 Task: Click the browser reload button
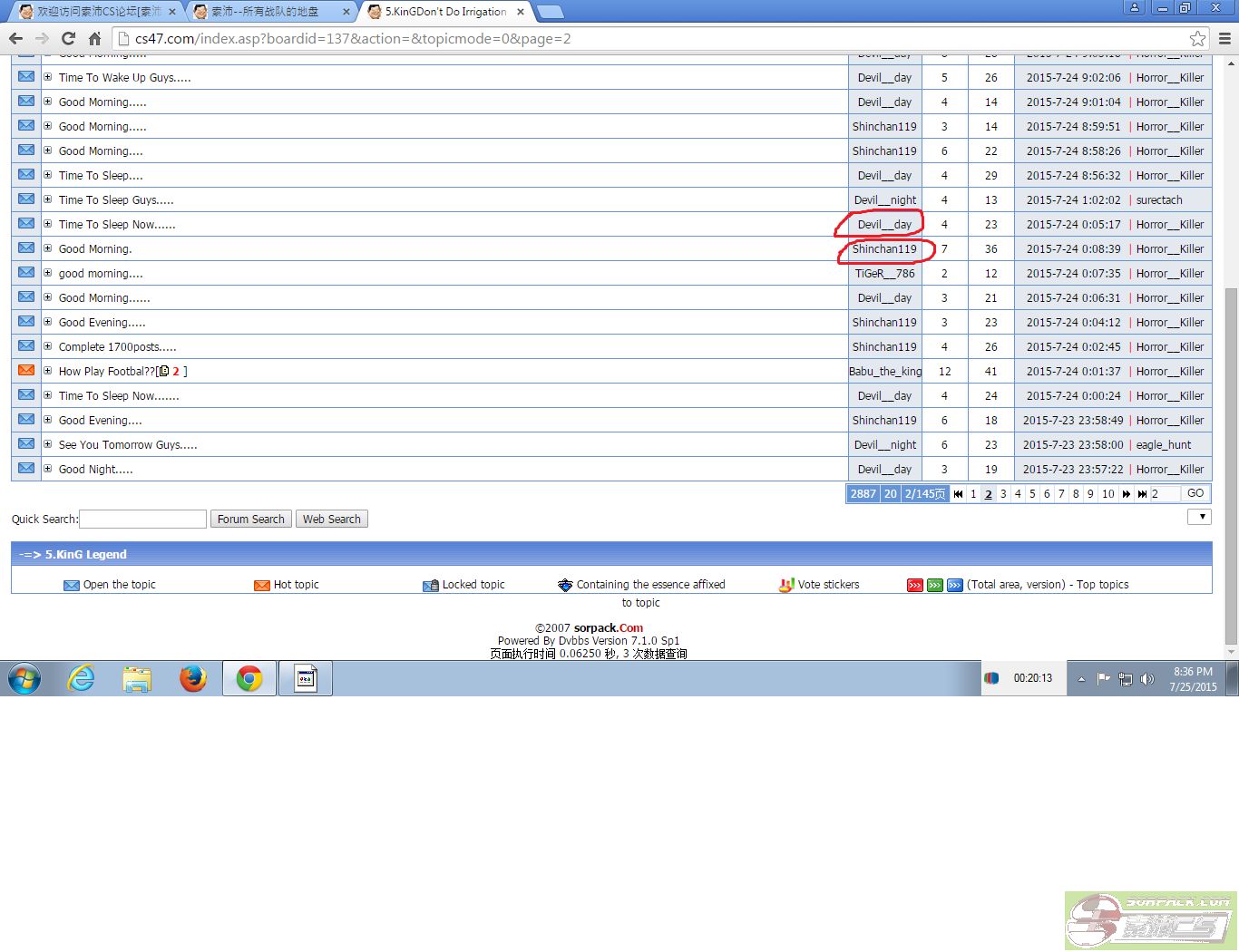pos(68,38)
